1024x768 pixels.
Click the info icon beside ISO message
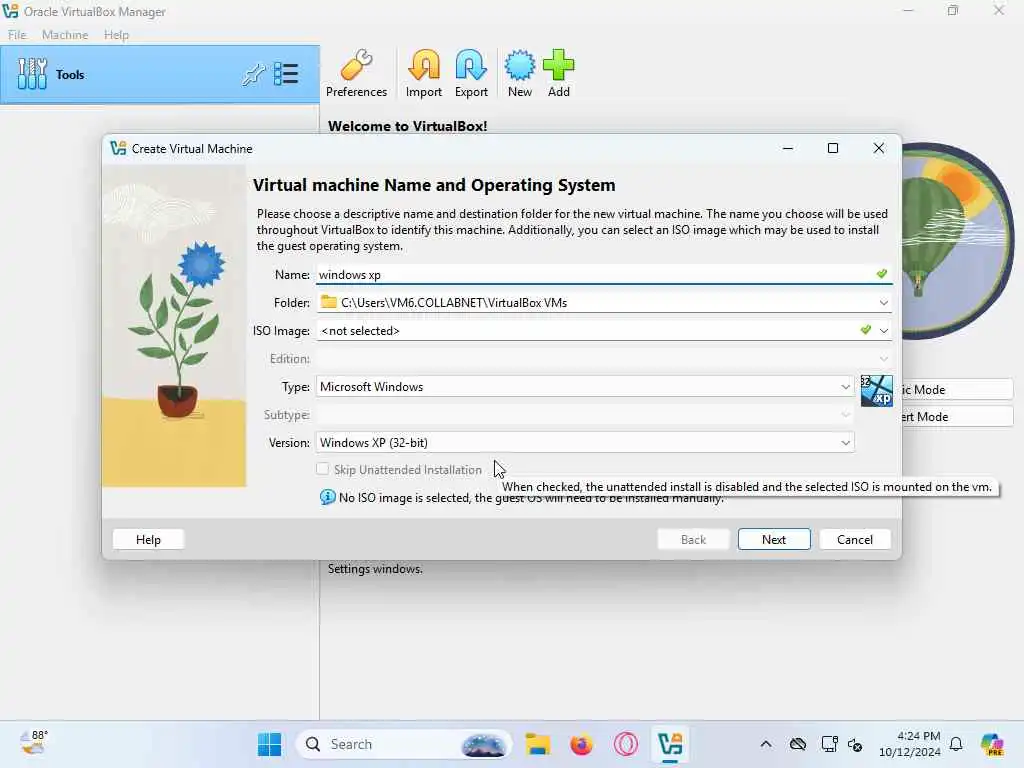click(x=327, y=498)
